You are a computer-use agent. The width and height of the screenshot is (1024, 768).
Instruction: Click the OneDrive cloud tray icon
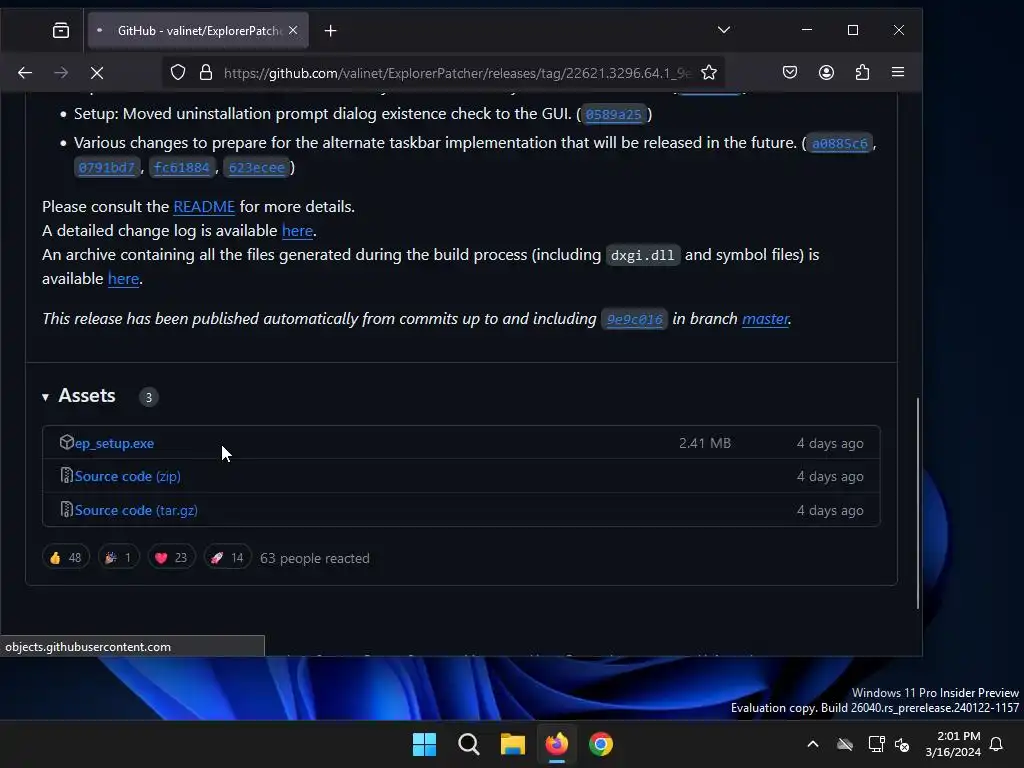pos(845,744)
